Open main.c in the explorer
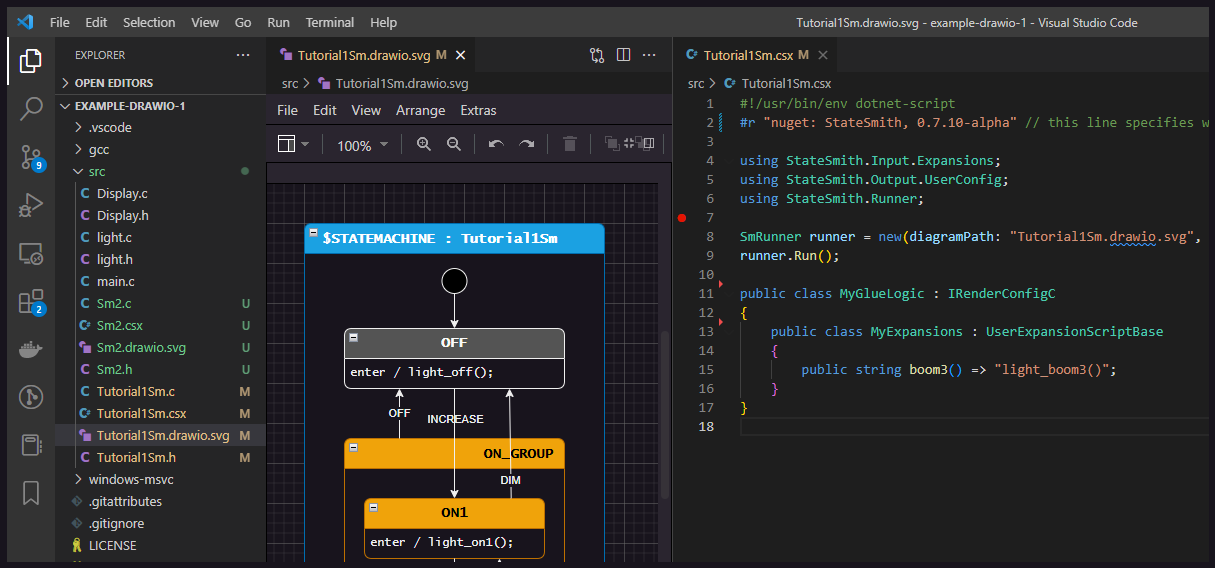The width and height of the screenshot is (1215, 568). coord(116,281)
